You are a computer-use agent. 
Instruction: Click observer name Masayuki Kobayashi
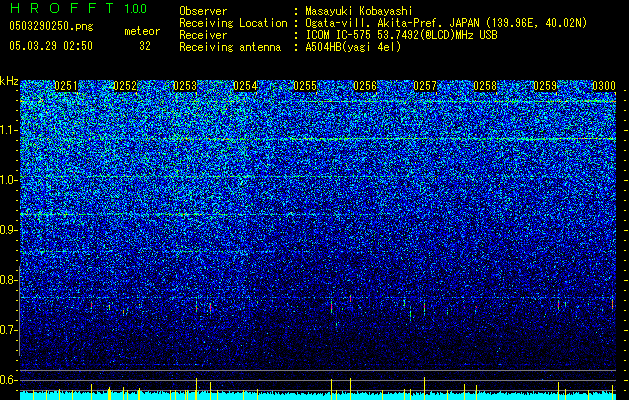[358, 11]
